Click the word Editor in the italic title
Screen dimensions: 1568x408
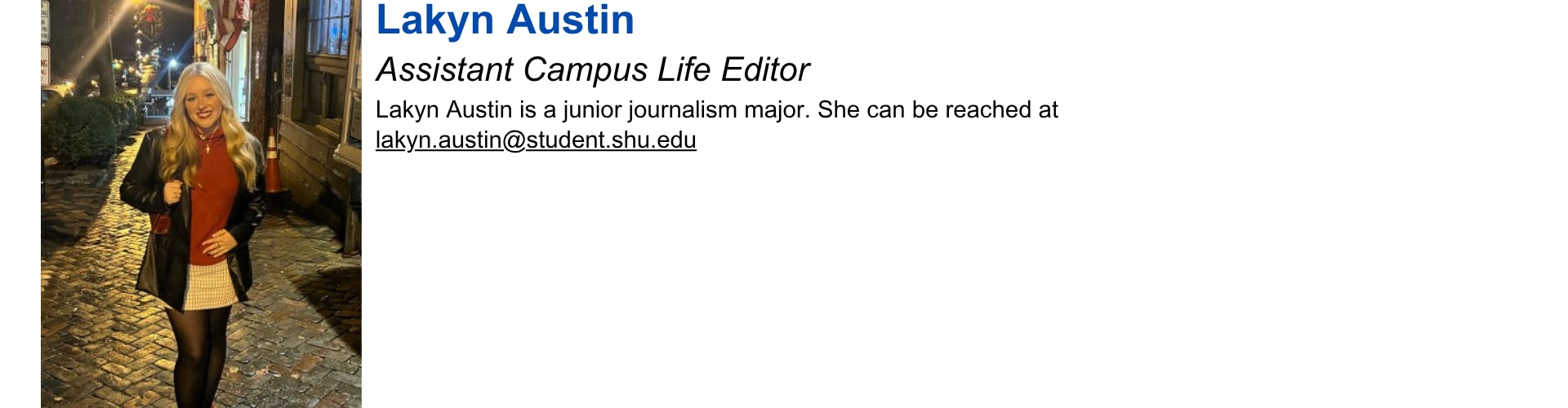click(764, 70)
